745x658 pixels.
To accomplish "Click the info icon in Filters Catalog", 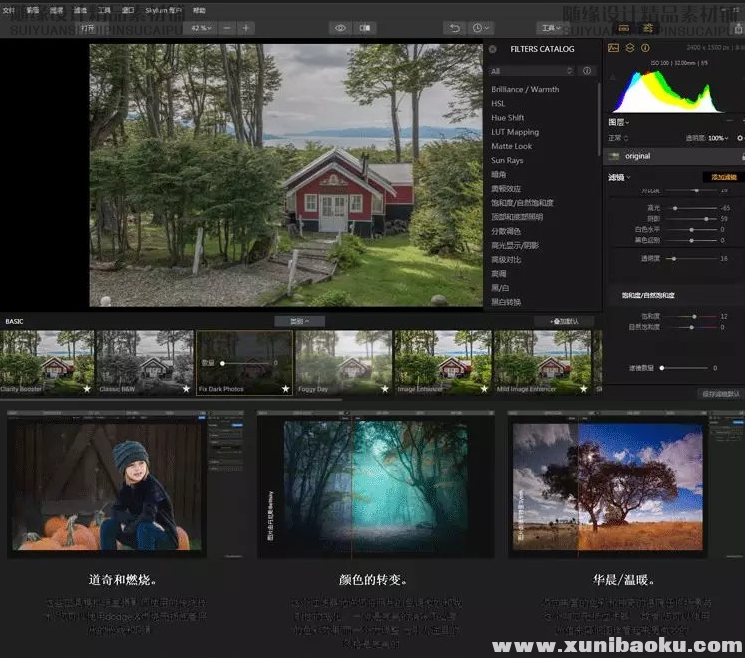I will pos(586,71).
